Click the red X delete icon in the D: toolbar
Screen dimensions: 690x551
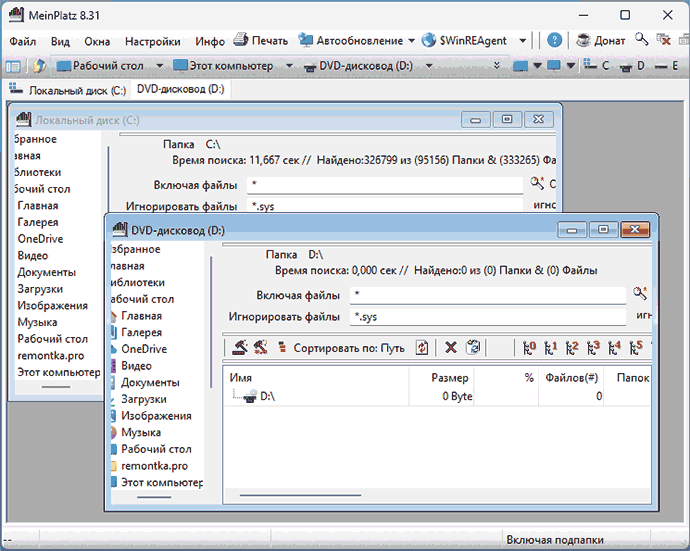click(x=451, y=348)
